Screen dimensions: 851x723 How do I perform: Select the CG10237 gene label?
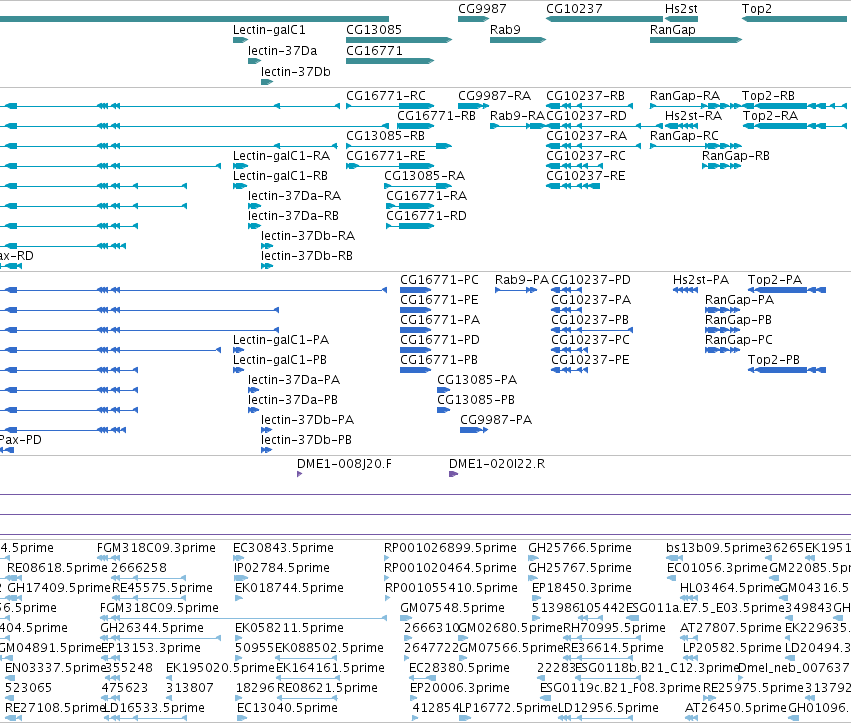[574, 9]
